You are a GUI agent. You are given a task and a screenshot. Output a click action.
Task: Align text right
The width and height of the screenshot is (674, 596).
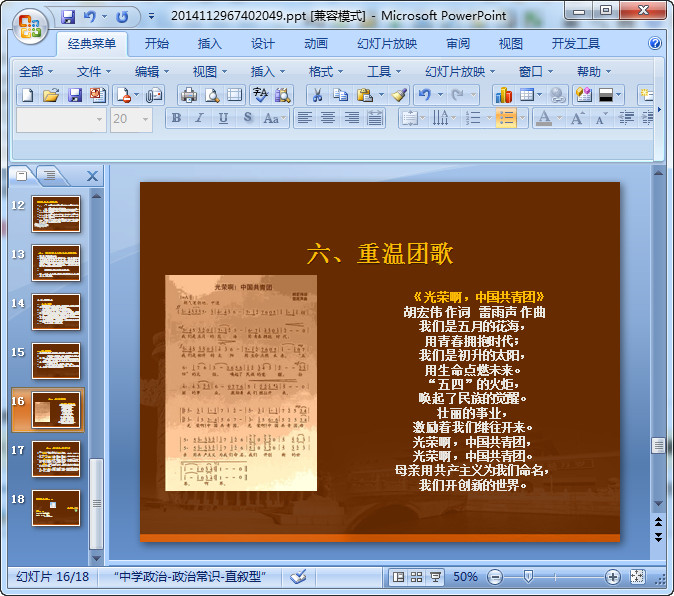[352, 118]
